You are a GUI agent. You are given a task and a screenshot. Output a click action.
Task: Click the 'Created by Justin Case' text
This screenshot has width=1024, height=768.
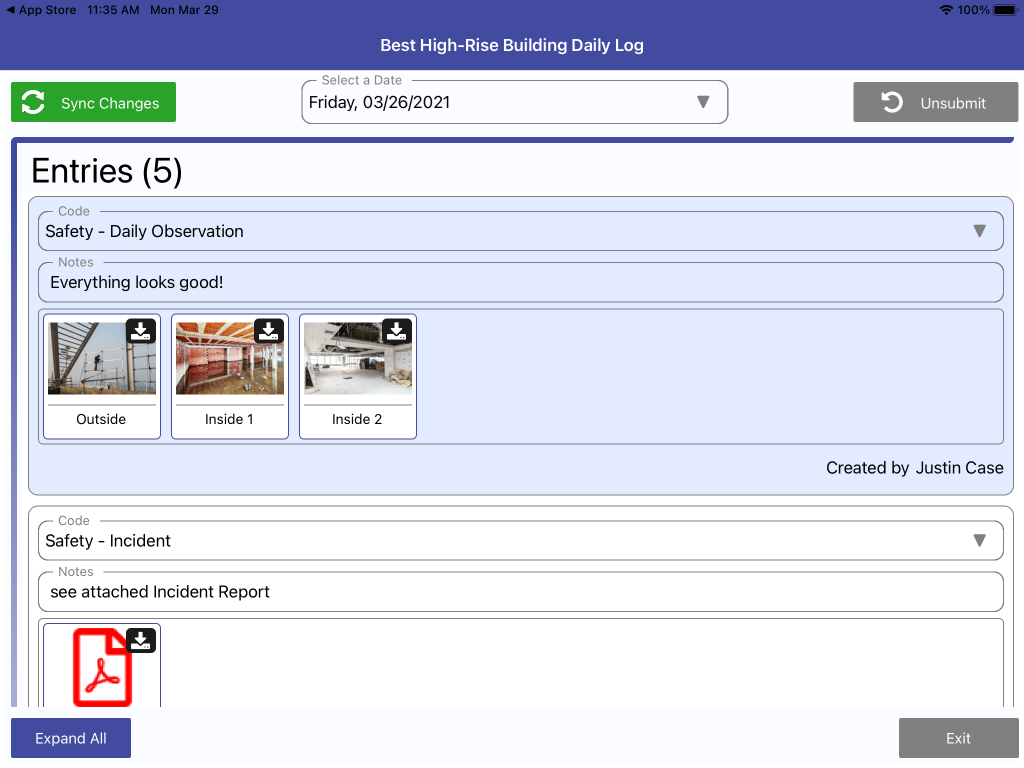pyautogui.click(x=914, y=468)
